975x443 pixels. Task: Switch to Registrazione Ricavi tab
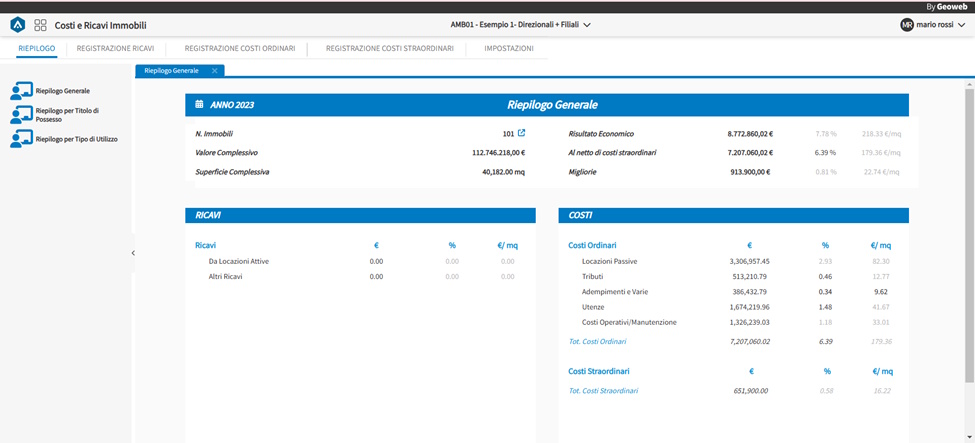[x=115, y=48]
